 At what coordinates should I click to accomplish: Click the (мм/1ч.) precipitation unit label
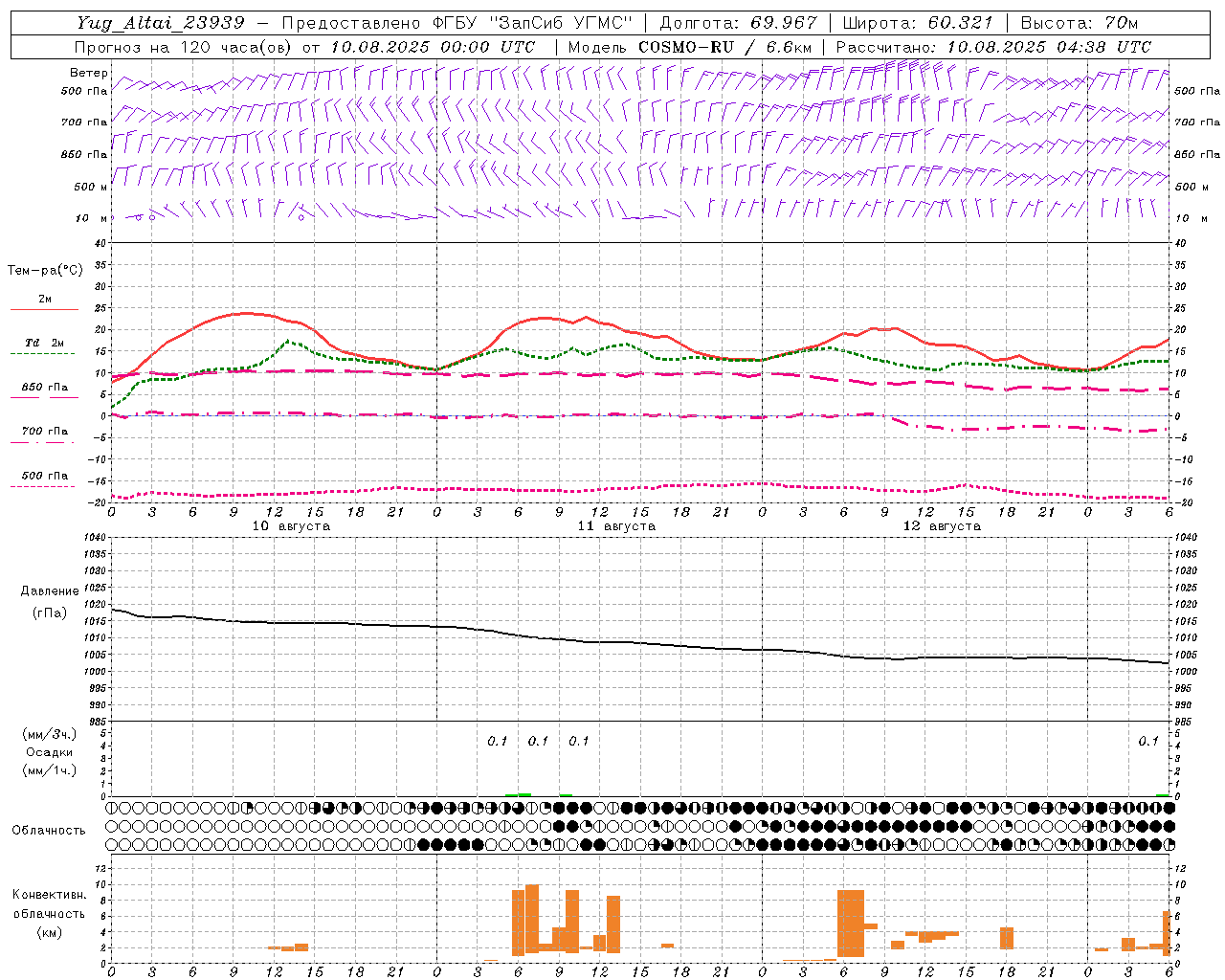[50, 770]
